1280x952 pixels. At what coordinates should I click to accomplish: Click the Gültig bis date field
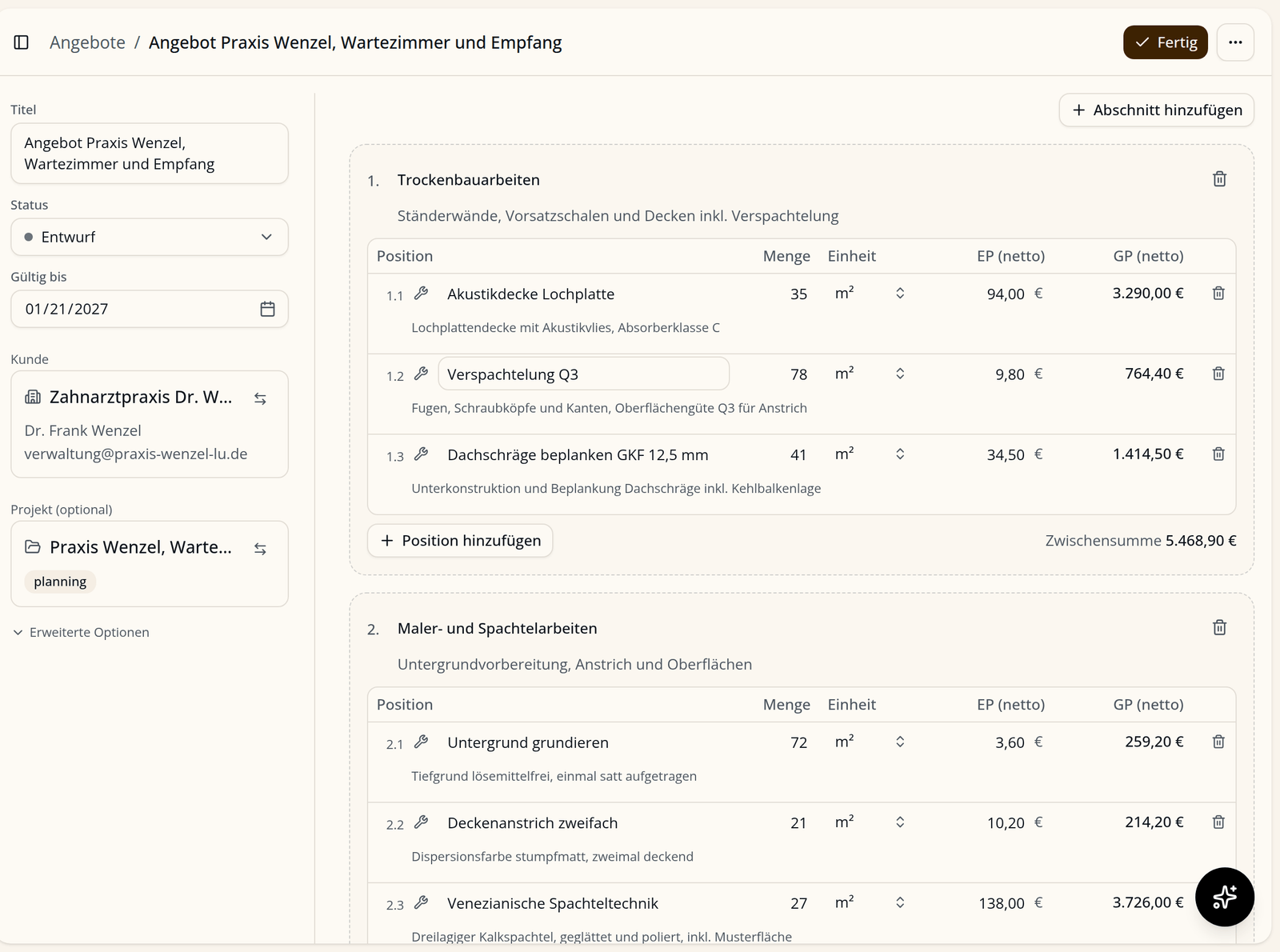(150, 309)
